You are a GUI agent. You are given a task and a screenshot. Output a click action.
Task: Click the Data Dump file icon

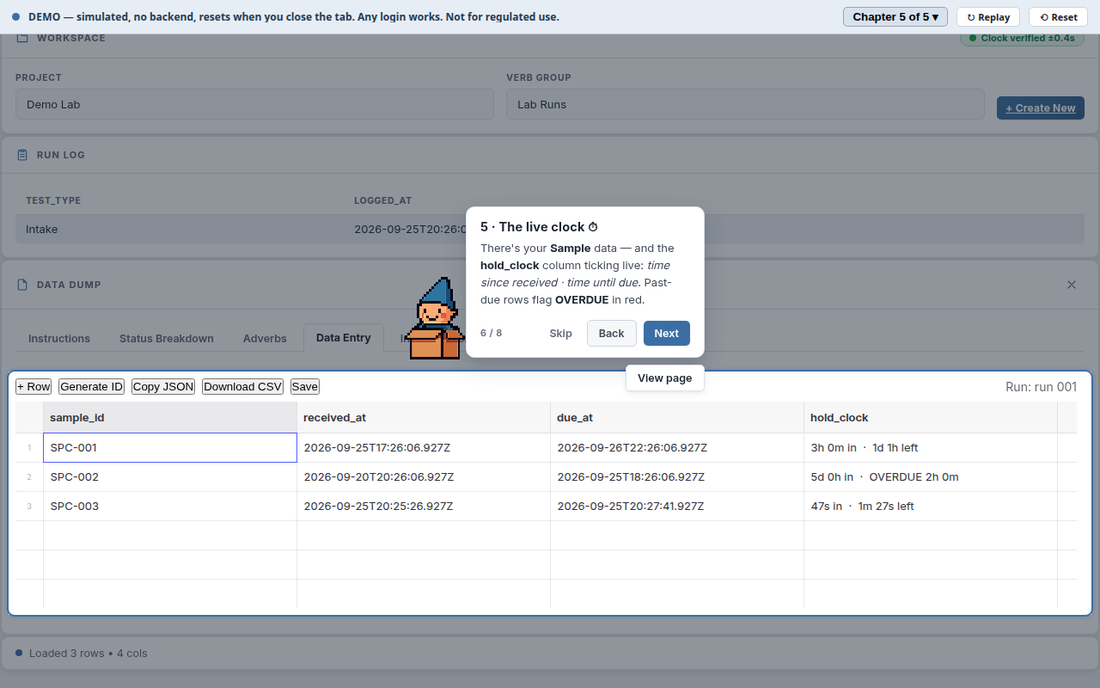click(x=22, y=285)
